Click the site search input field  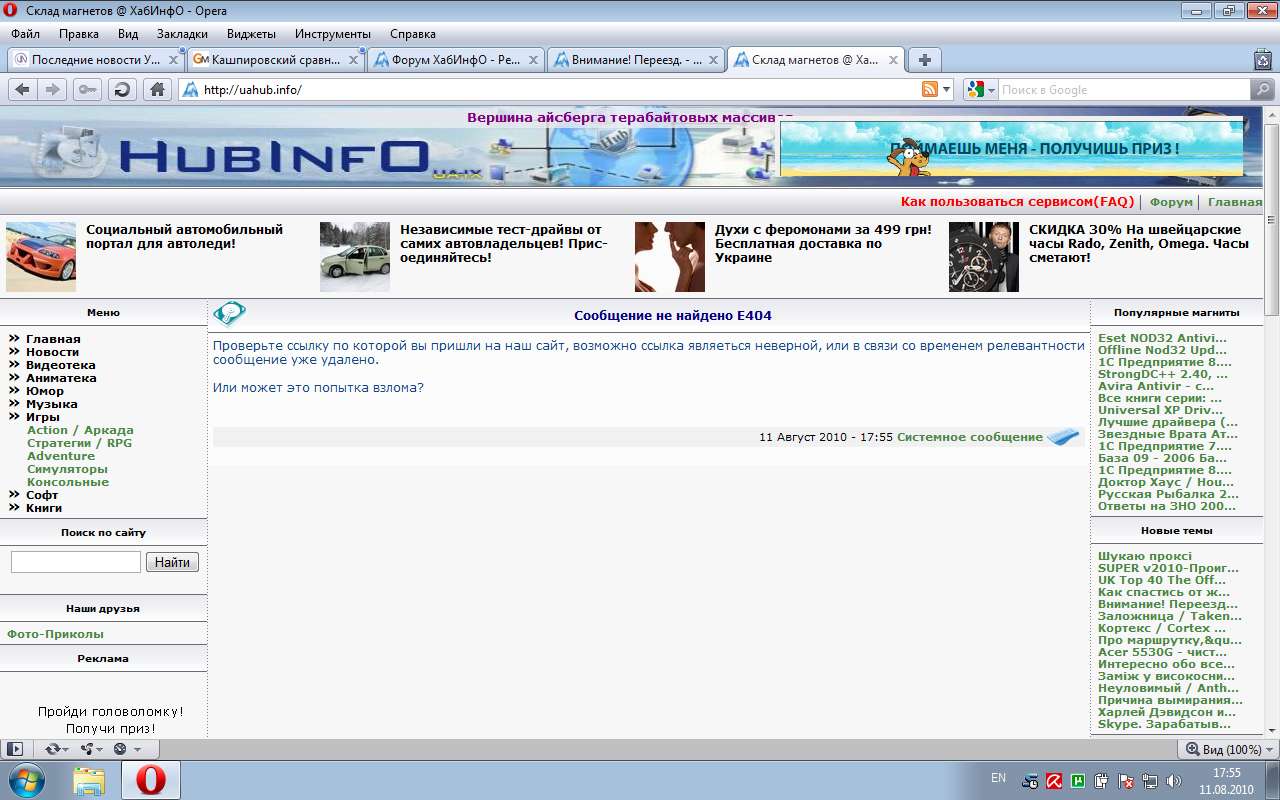coord(76,562)
